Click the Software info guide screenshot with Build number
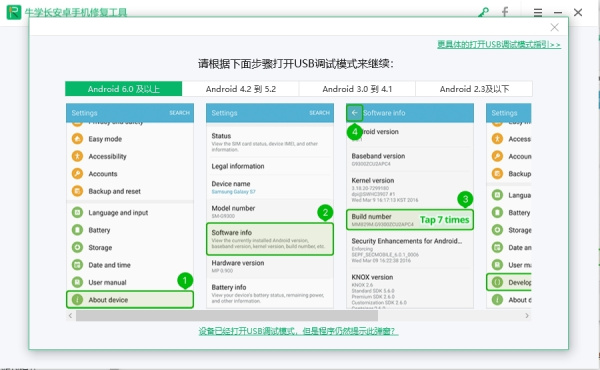The height and width of the screenshot is (370, 600). (410, 206)
